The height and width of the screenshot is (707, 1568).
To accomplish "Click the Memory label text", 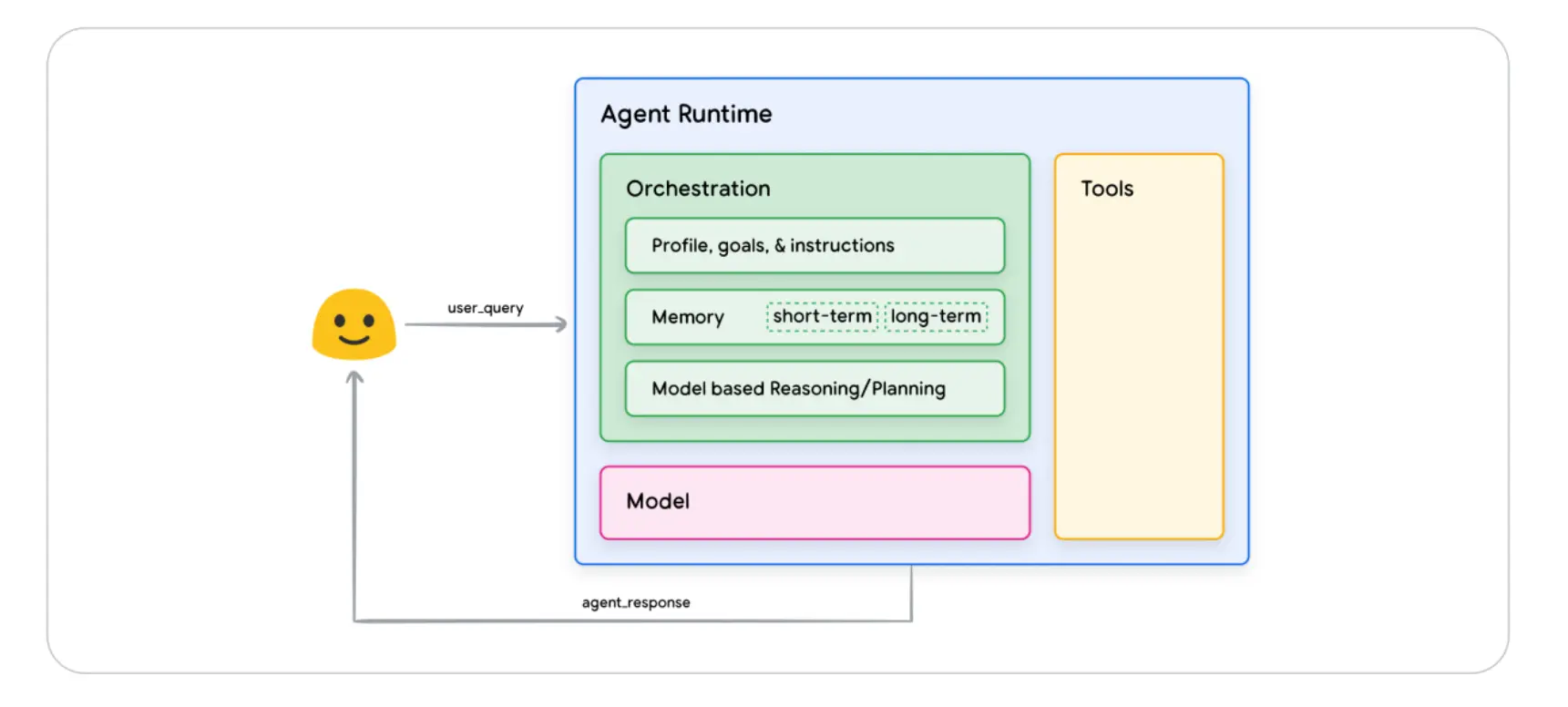I will pyautogui.click(x=687, y=317).
